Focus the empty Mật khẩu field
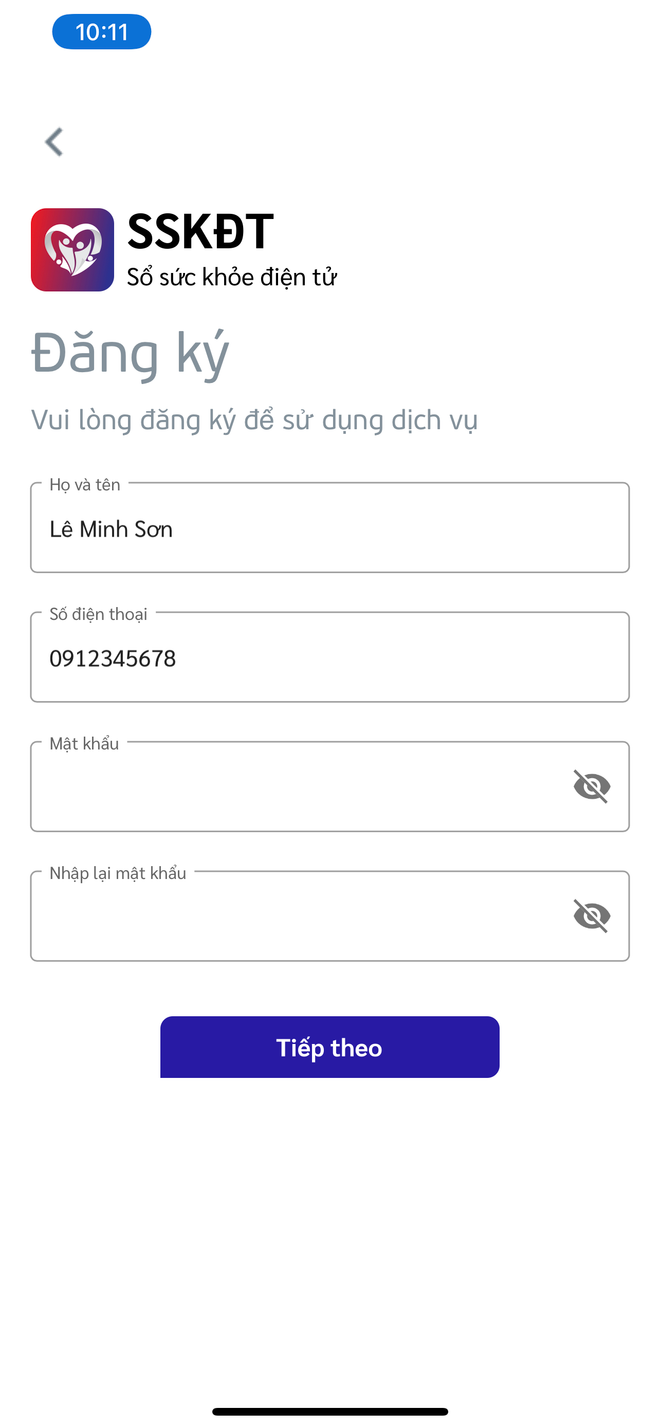This screenshot has width=660, height=1428. pyautogui.click(x=300, y=788)
